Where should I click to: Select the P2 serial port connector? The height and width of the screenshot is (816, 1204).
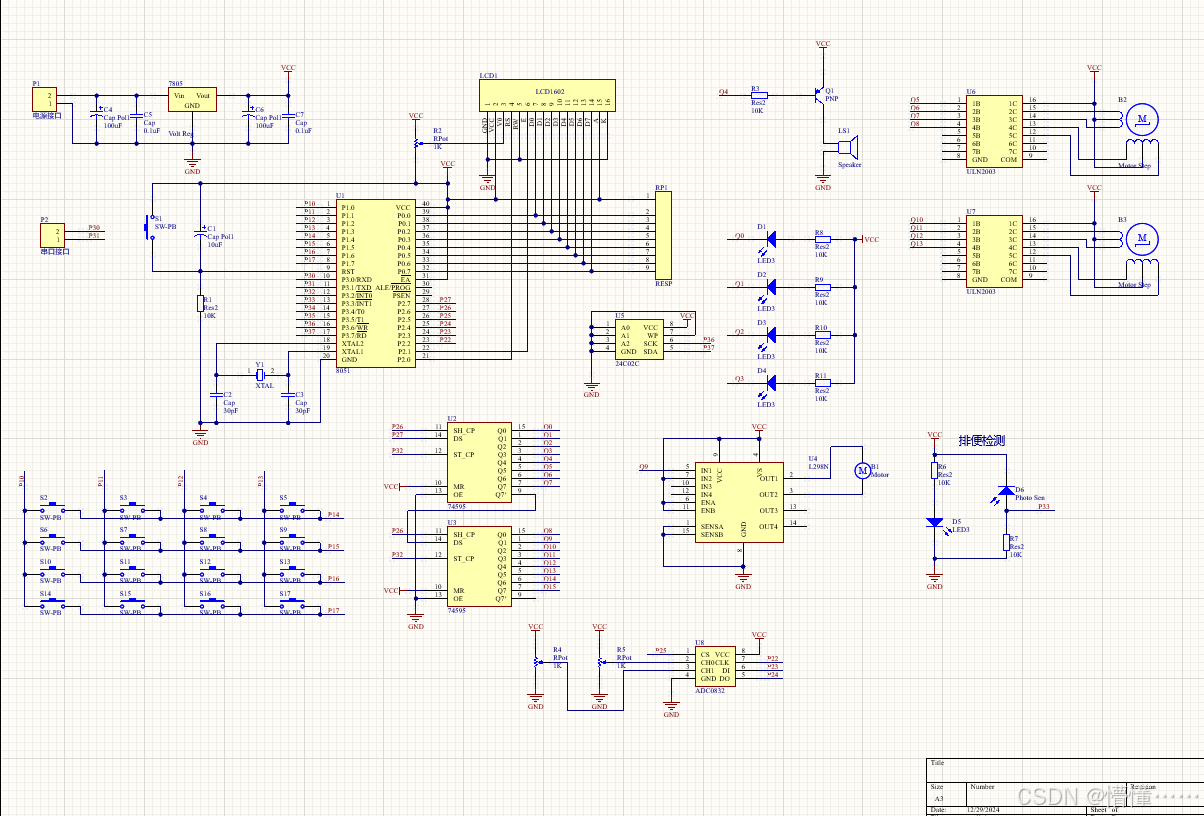click(52, 235)
